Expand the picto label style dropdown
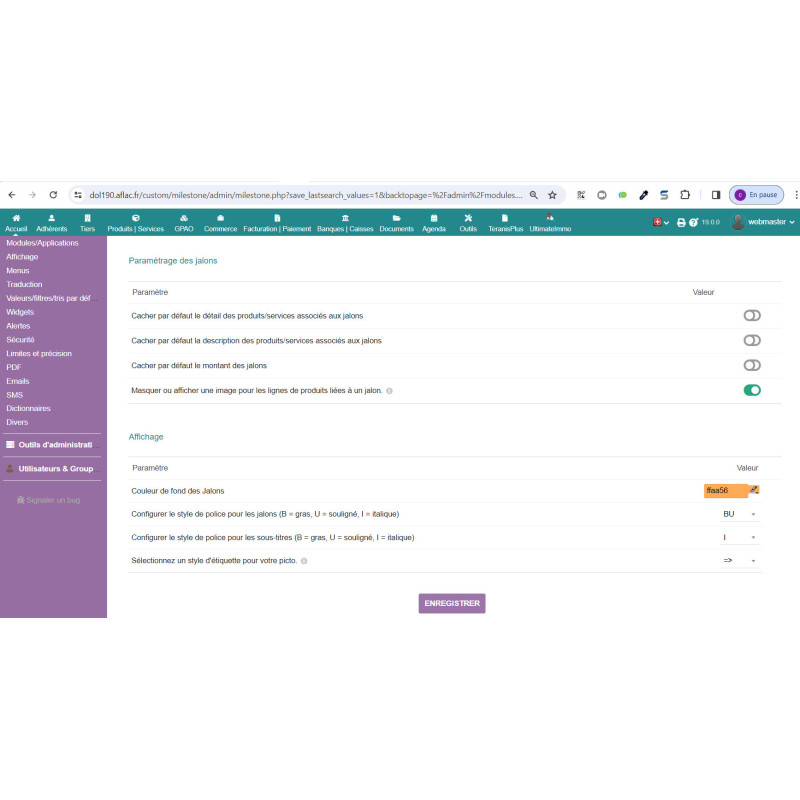Screen dimensions: 800x800 740,561
